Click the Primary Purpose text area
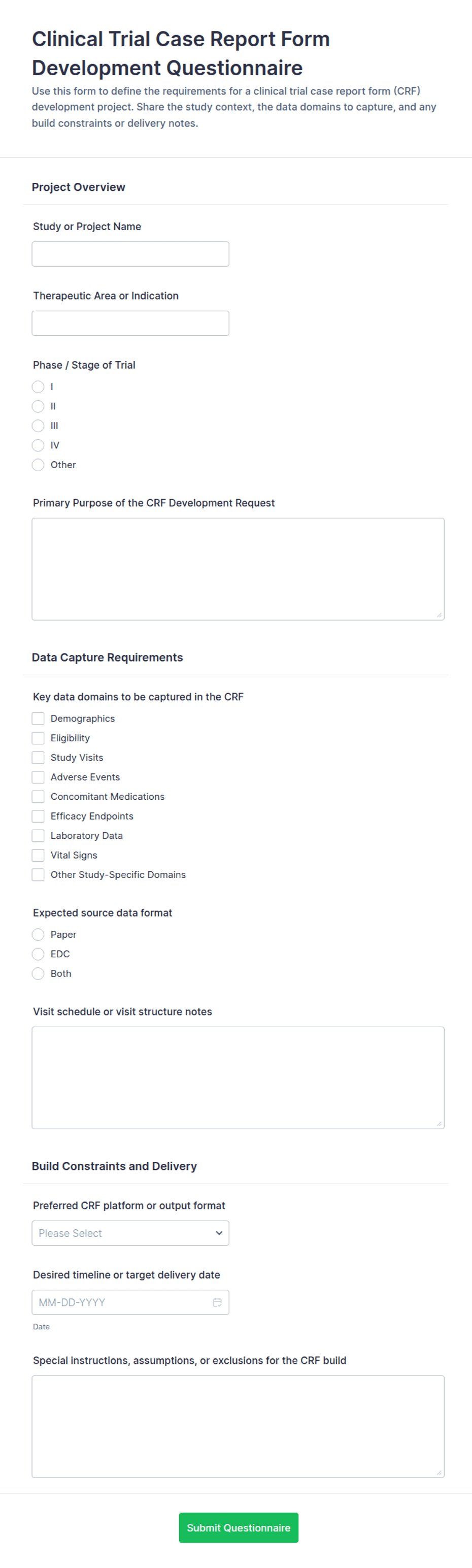472x1568 pixels. (238, 569)
